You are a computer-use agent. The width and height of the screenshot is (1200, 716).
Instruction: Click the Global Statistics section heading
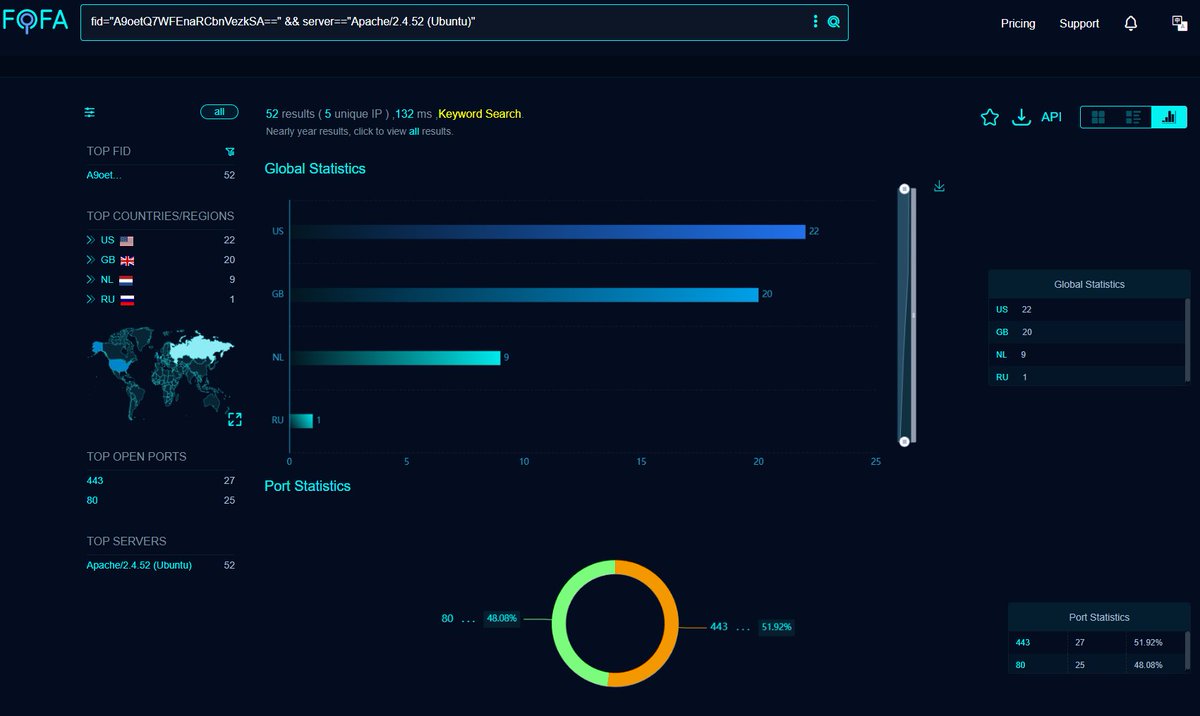(x=315, y=169)
